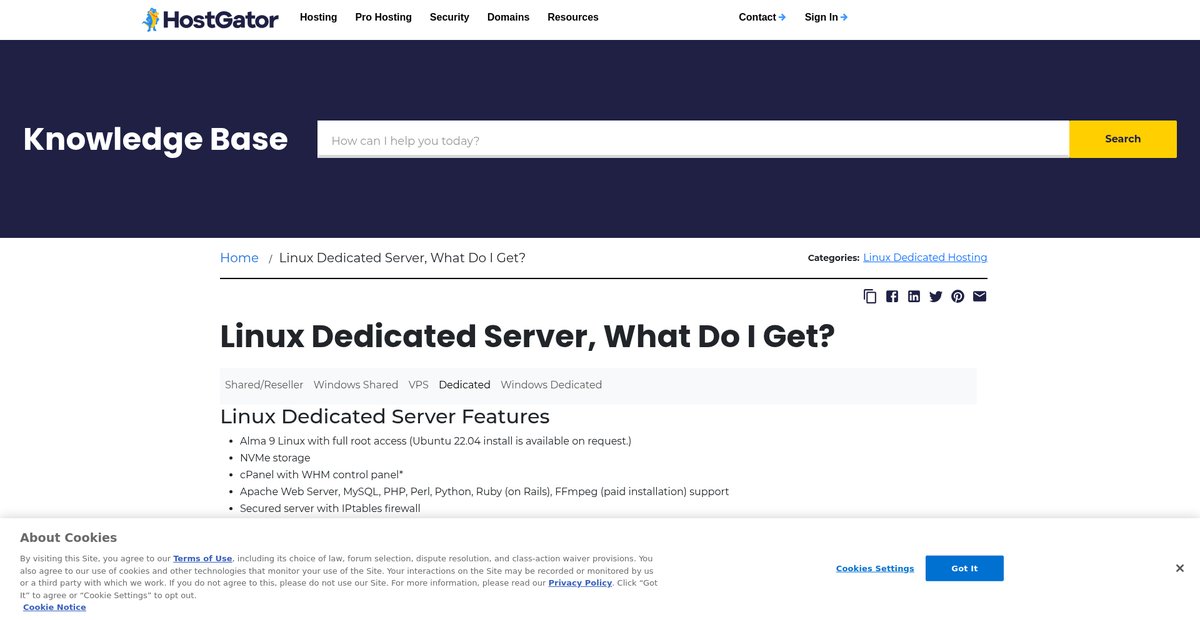The width and height of the screenshot is (1200, 620).
Task: Click the 'Alma 9 Linux with full root access' item
Action: 435,441
